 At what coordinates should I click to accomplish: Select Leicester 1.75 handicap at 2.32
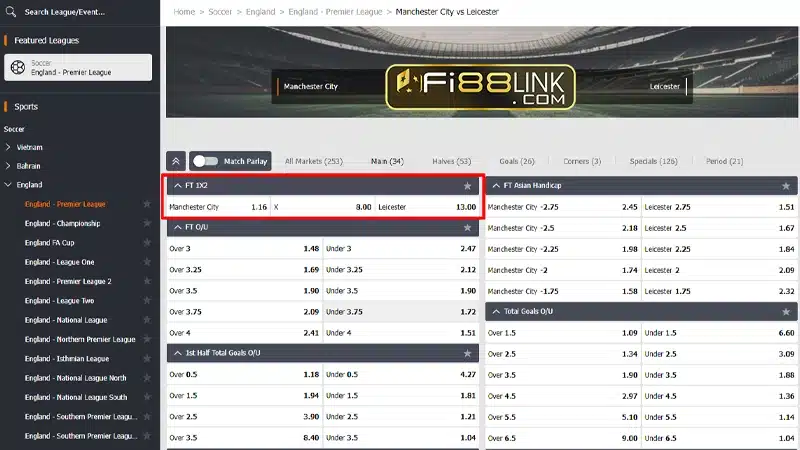pyautogui.click(x=719, y=291)
